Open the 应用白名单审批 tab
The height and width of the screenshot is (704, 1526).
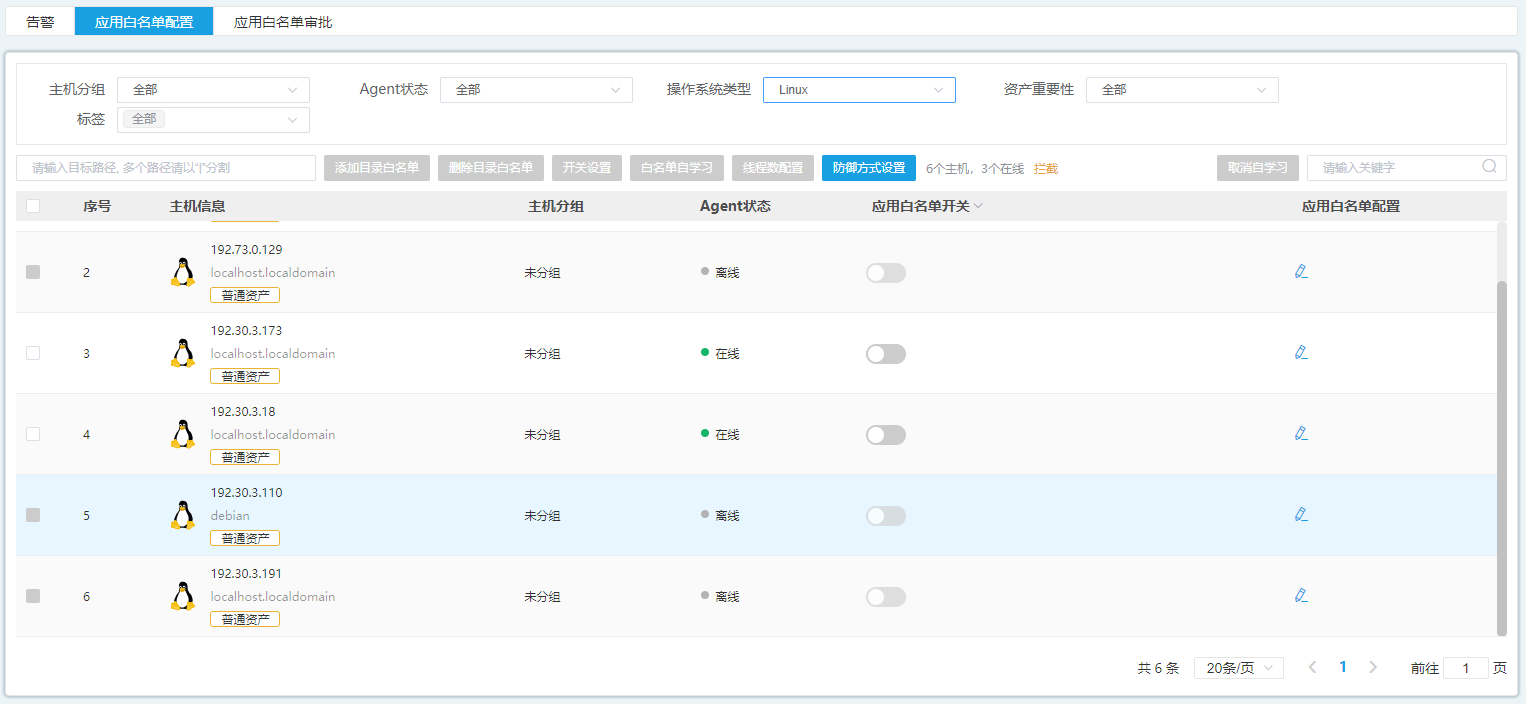(282, 21)
